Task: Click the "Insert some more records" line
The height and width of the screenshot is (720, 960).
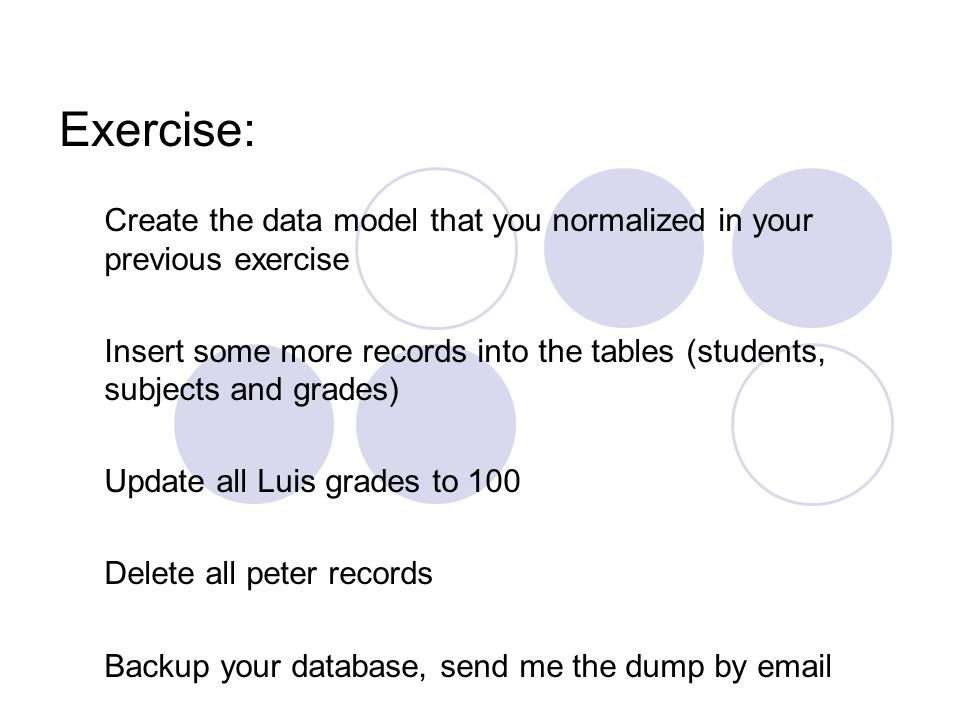Action: [285, 351]
